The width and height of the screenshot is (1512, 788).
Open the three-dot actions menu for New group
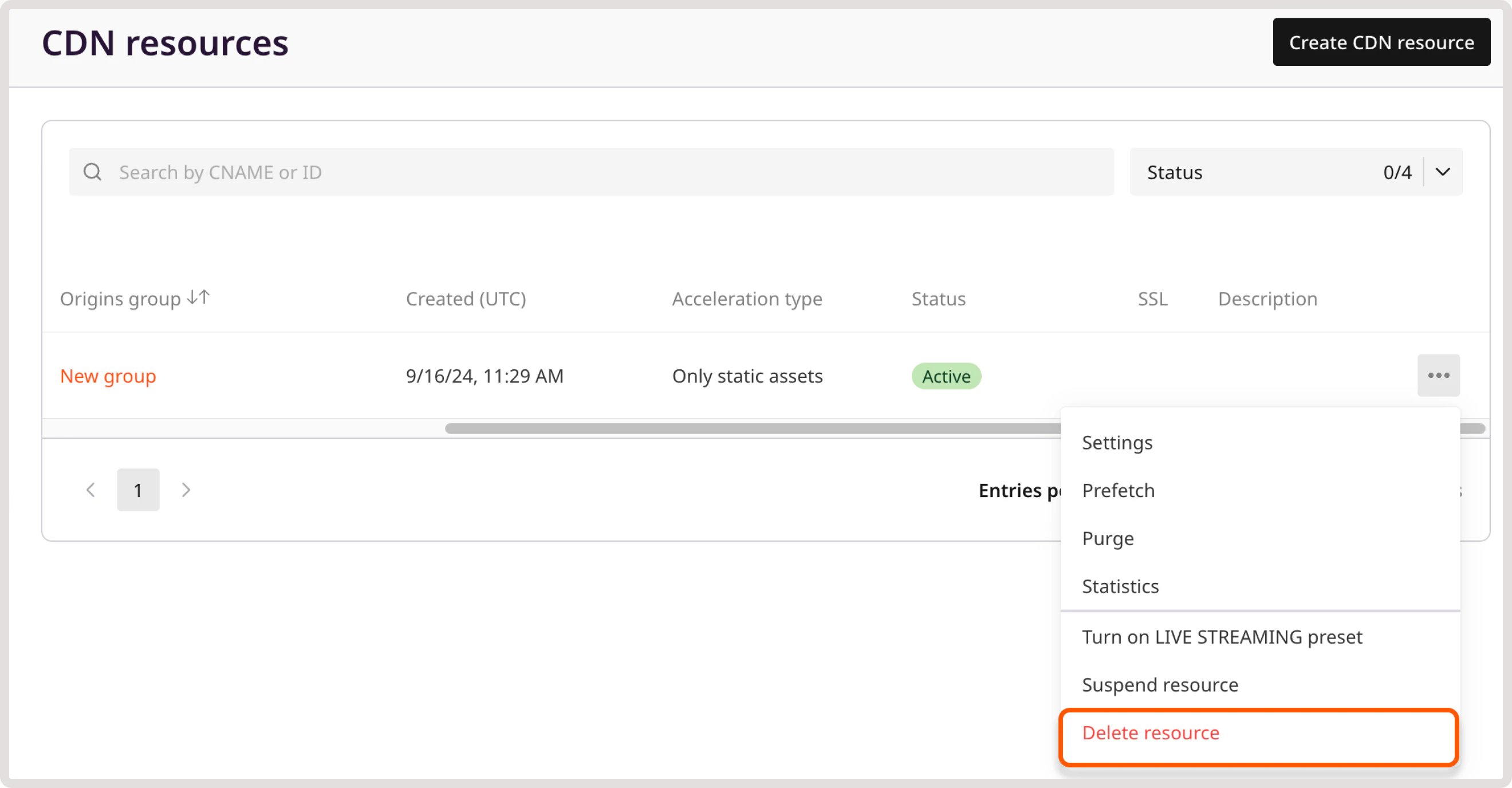click(x=1439, y=375)
